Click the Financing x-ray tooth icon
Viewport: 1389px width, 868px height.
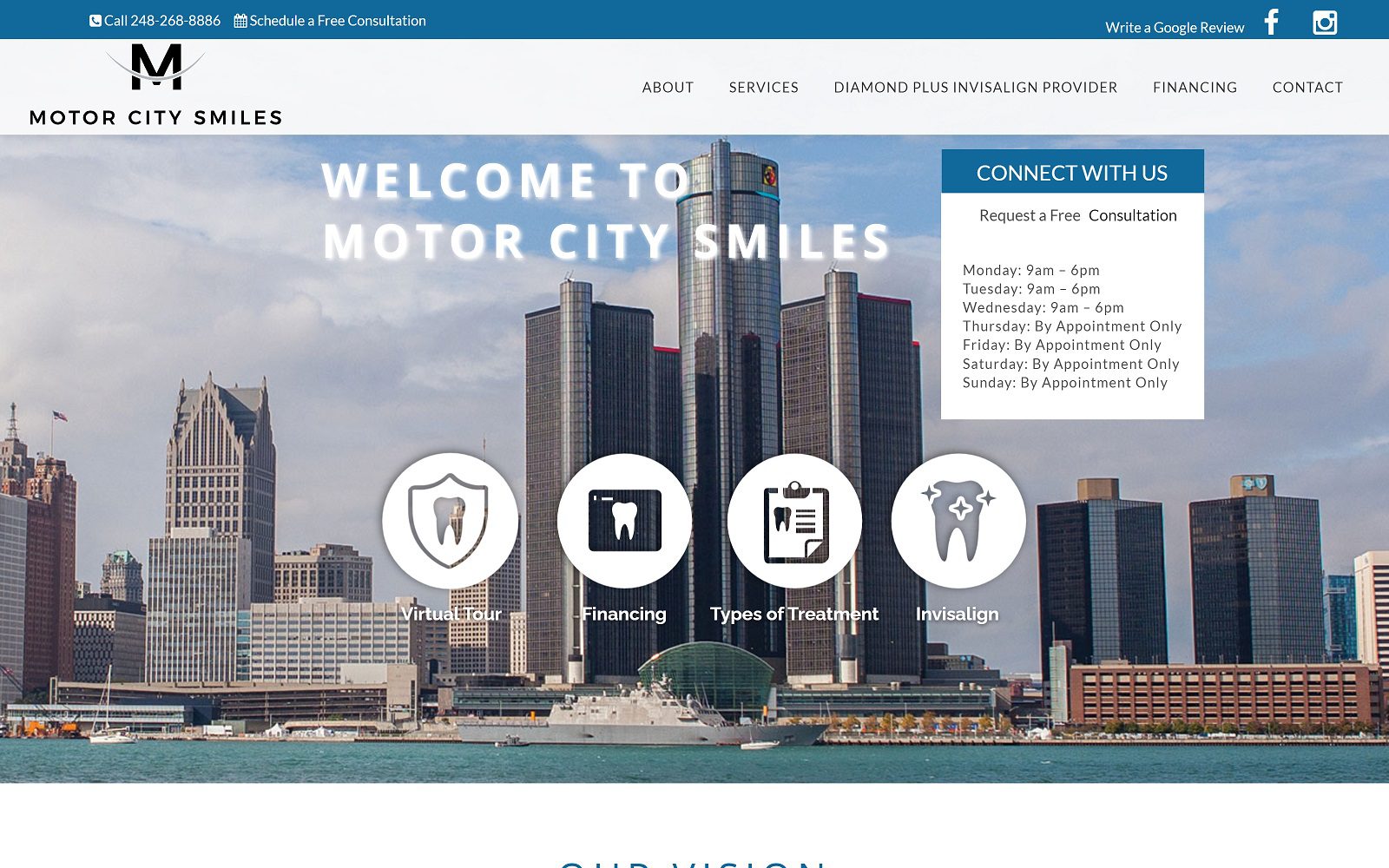pos(624,521)
